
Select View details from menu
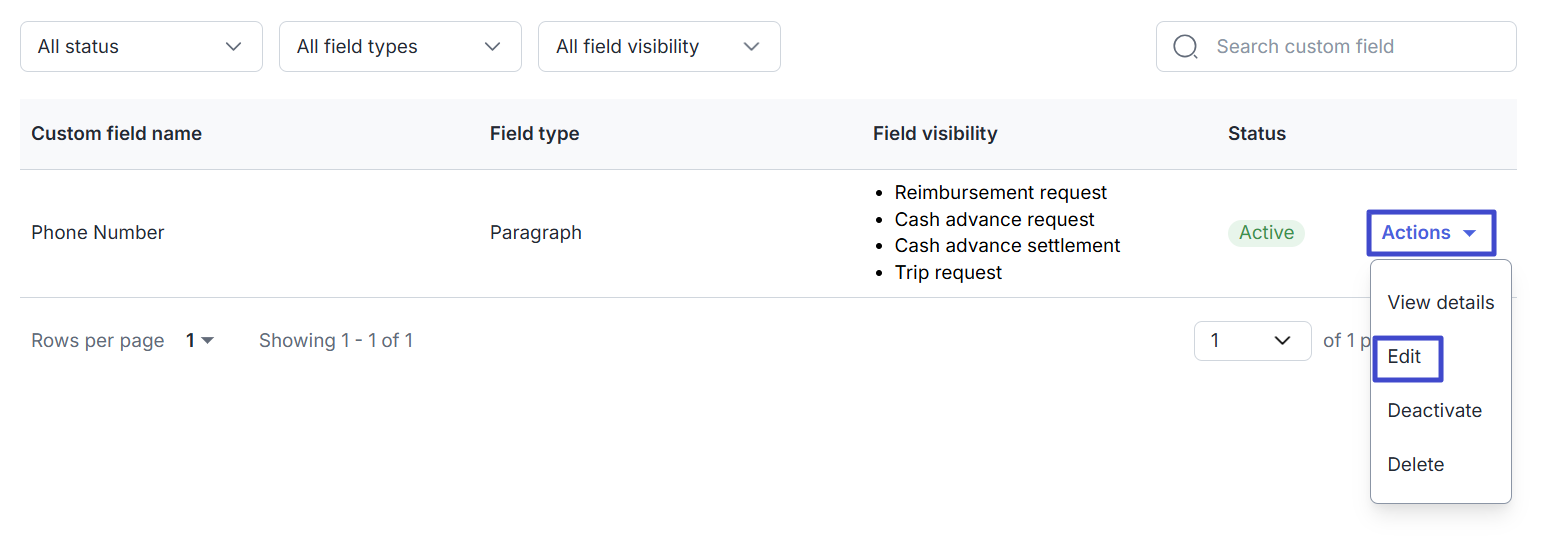[x=1440, y=303]
